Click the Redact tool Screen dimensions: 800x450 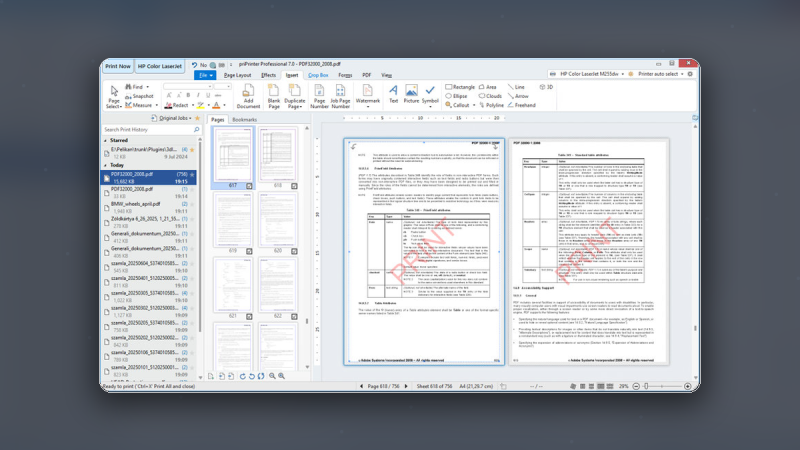177,105
